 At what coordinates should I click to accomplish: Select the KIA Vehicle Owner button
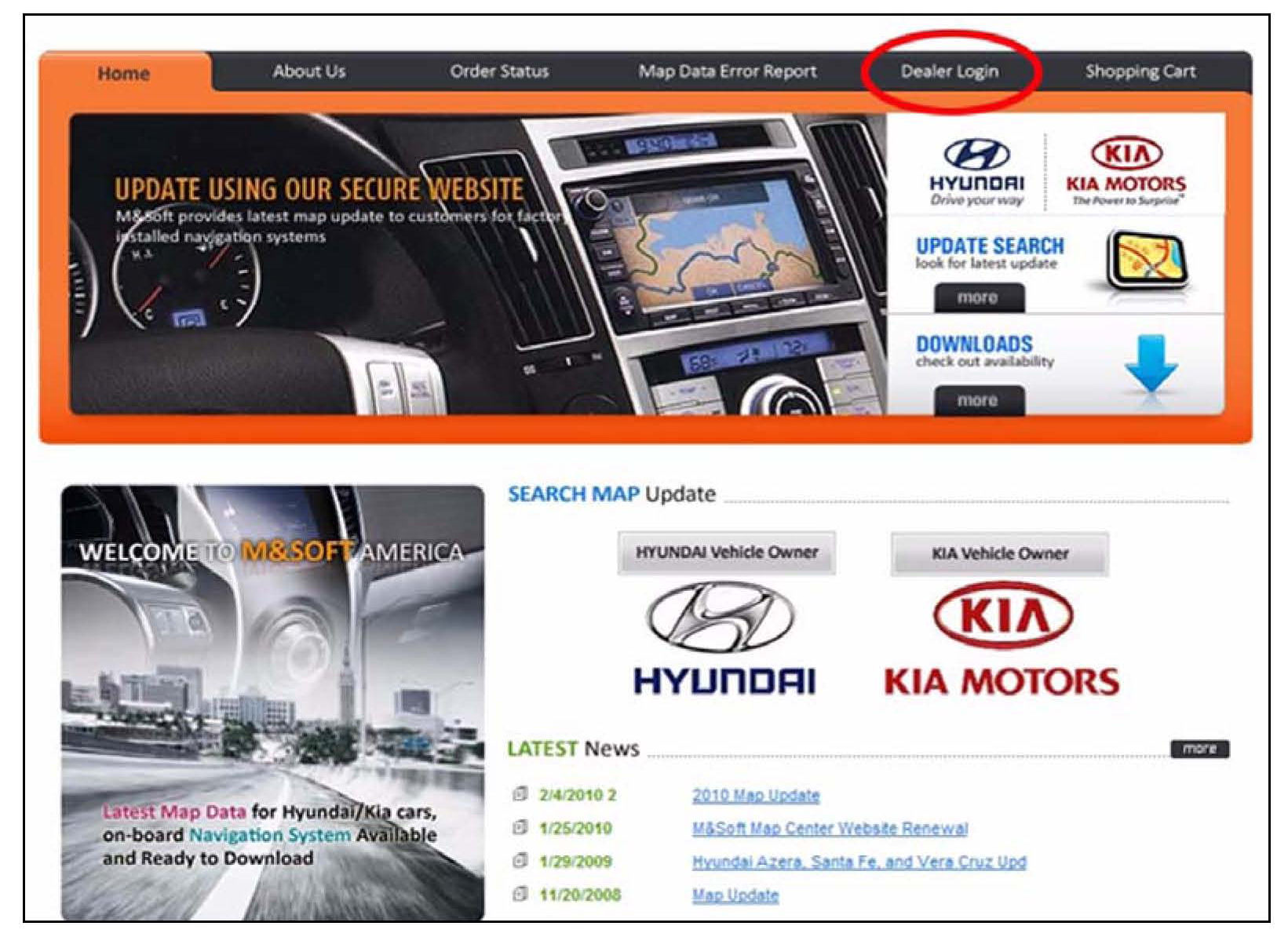coord(999,553)
